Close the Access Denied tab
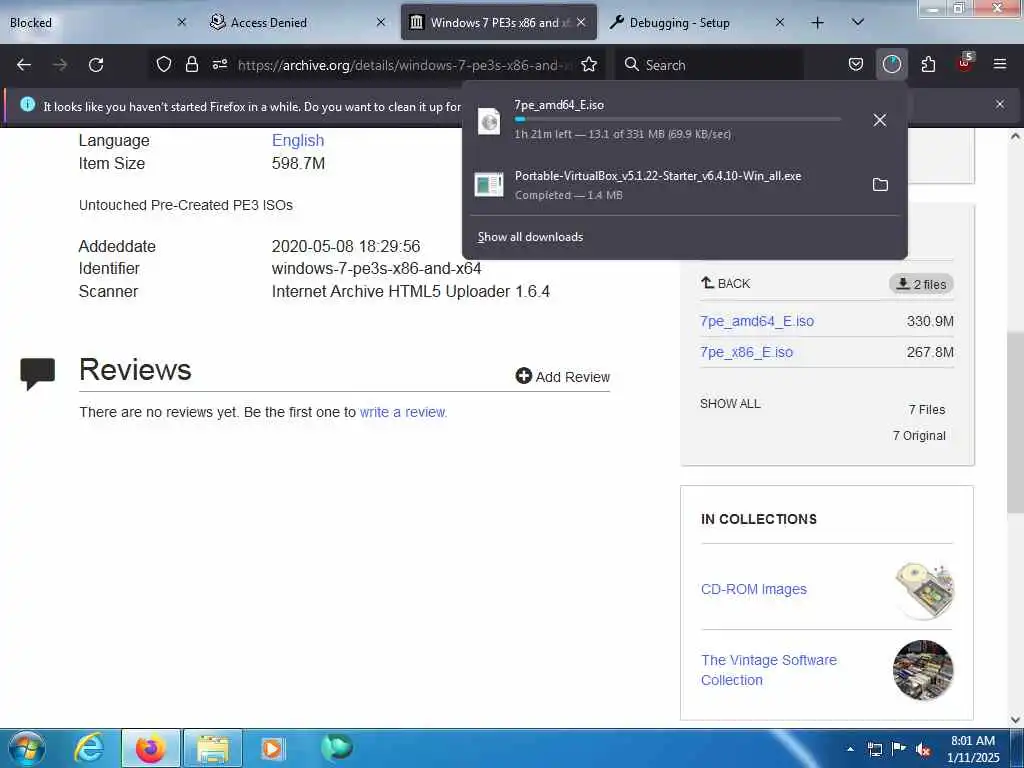The image size is (1024, 768). coord(381,23)
